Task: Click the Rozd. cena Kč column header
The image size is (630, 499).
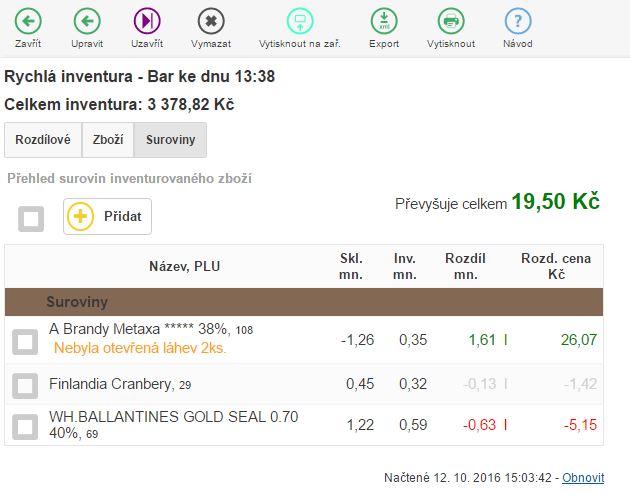Action: coord(556,266)
